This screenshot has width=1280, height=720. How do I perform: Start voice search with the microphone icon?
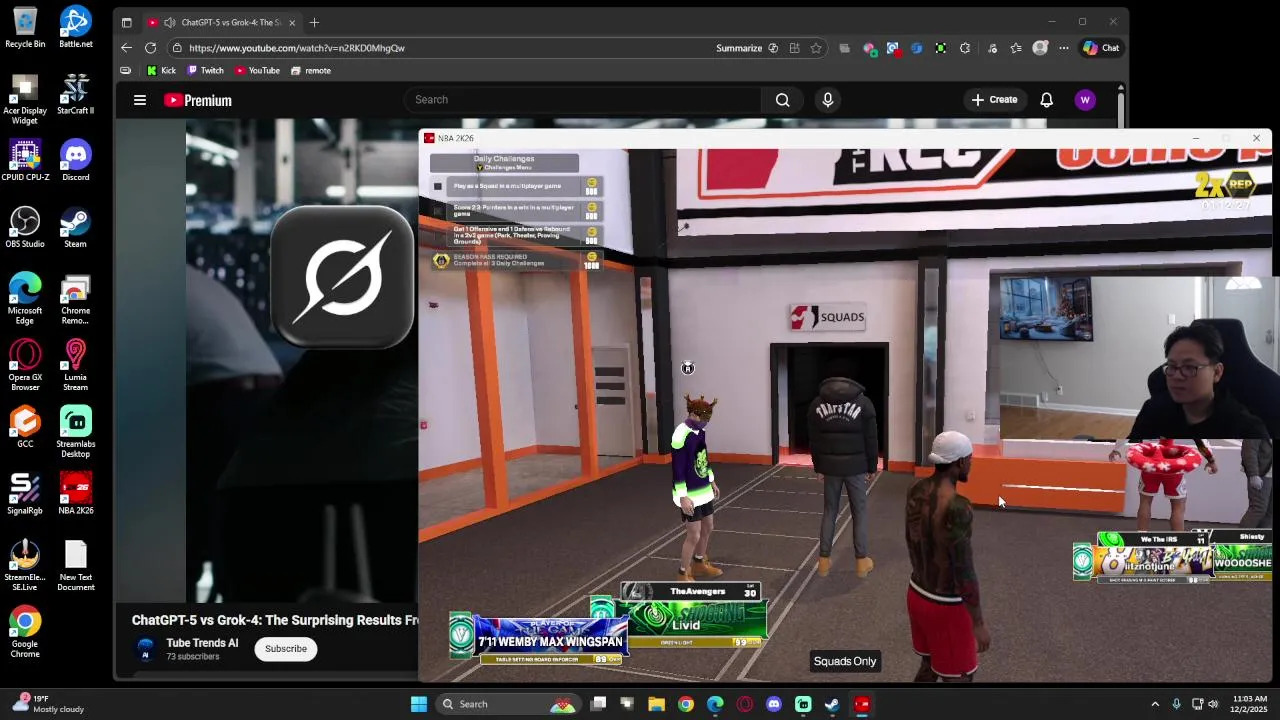tap(827, 100)
